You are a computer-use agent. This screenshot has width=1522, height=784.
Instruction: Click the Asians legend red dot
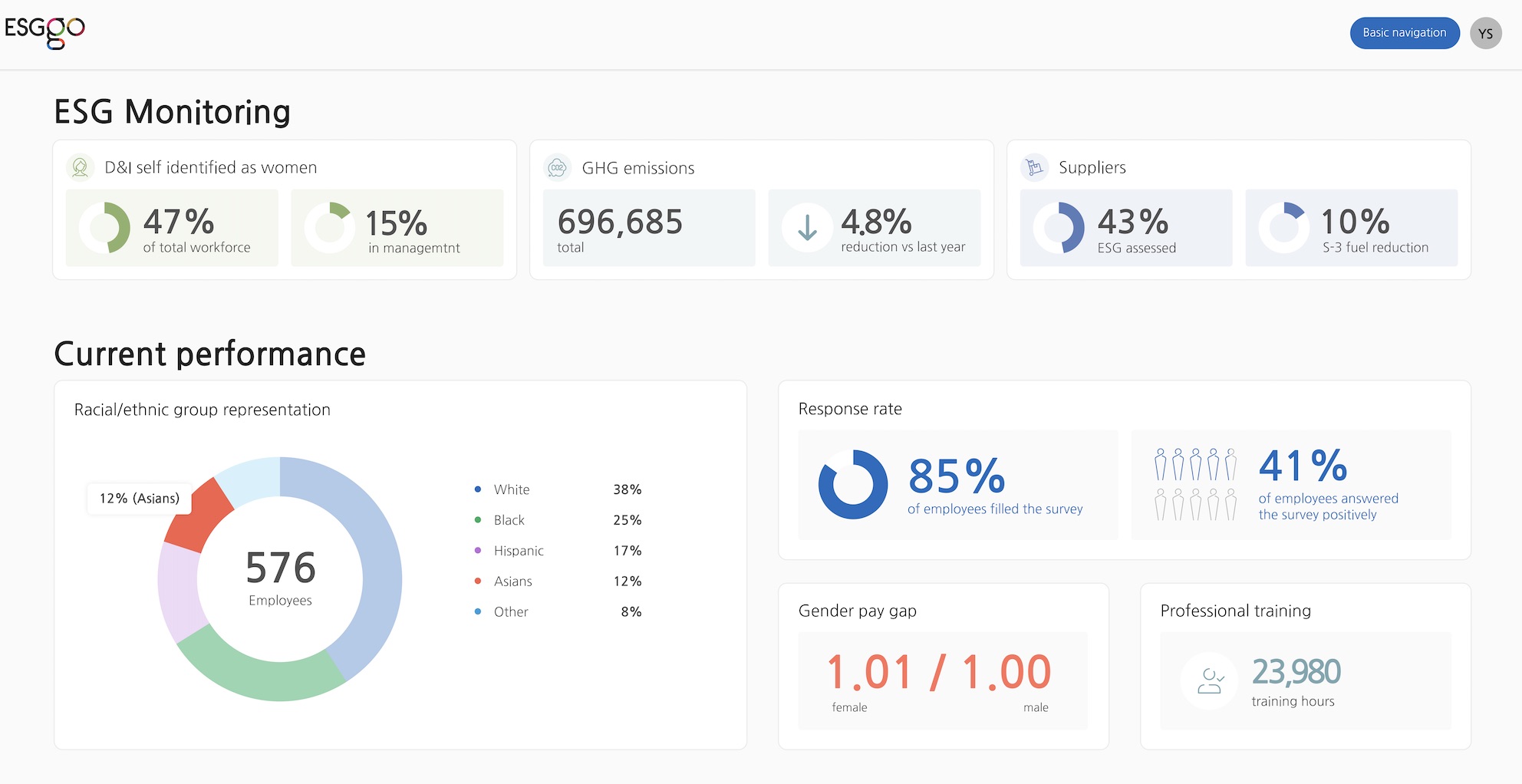click(x=478, y=581)
